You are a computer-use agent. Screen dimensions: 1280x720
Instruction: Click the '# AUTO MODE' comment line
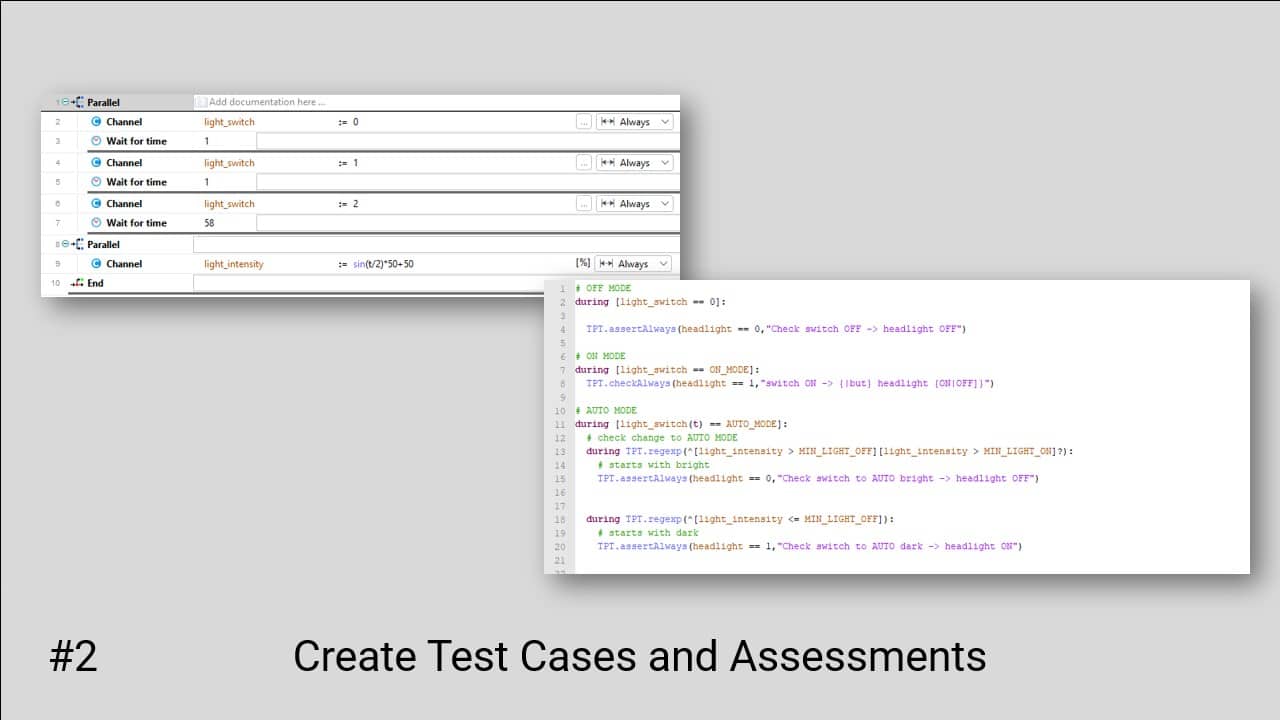[x=606, y=410]
